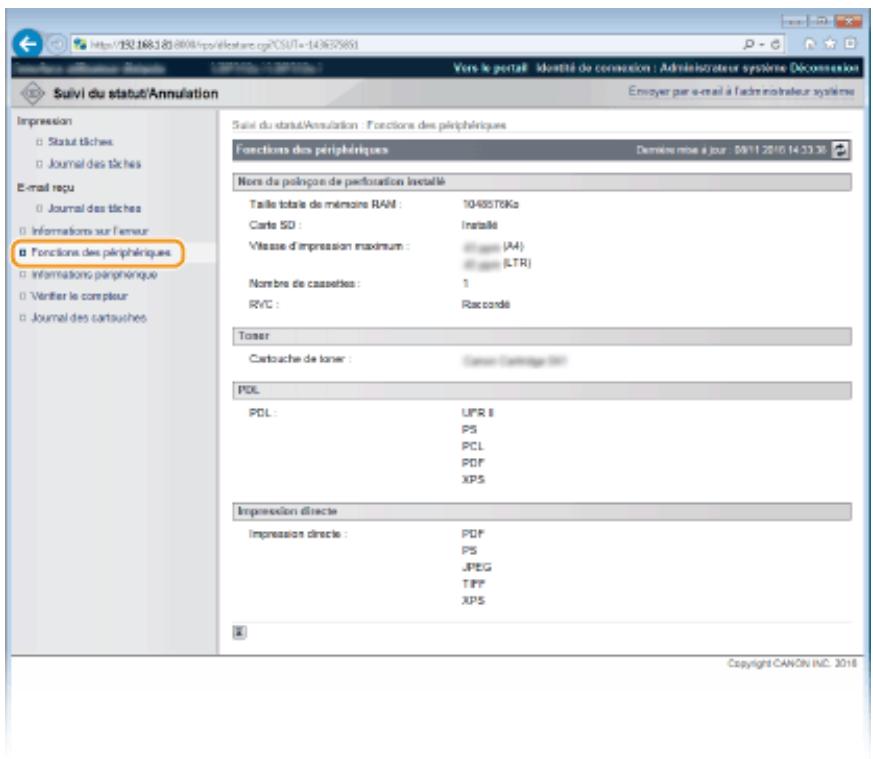Open Journal des cartouches menu item
Screen dimensions: 873x759
(x=89, y=318)
